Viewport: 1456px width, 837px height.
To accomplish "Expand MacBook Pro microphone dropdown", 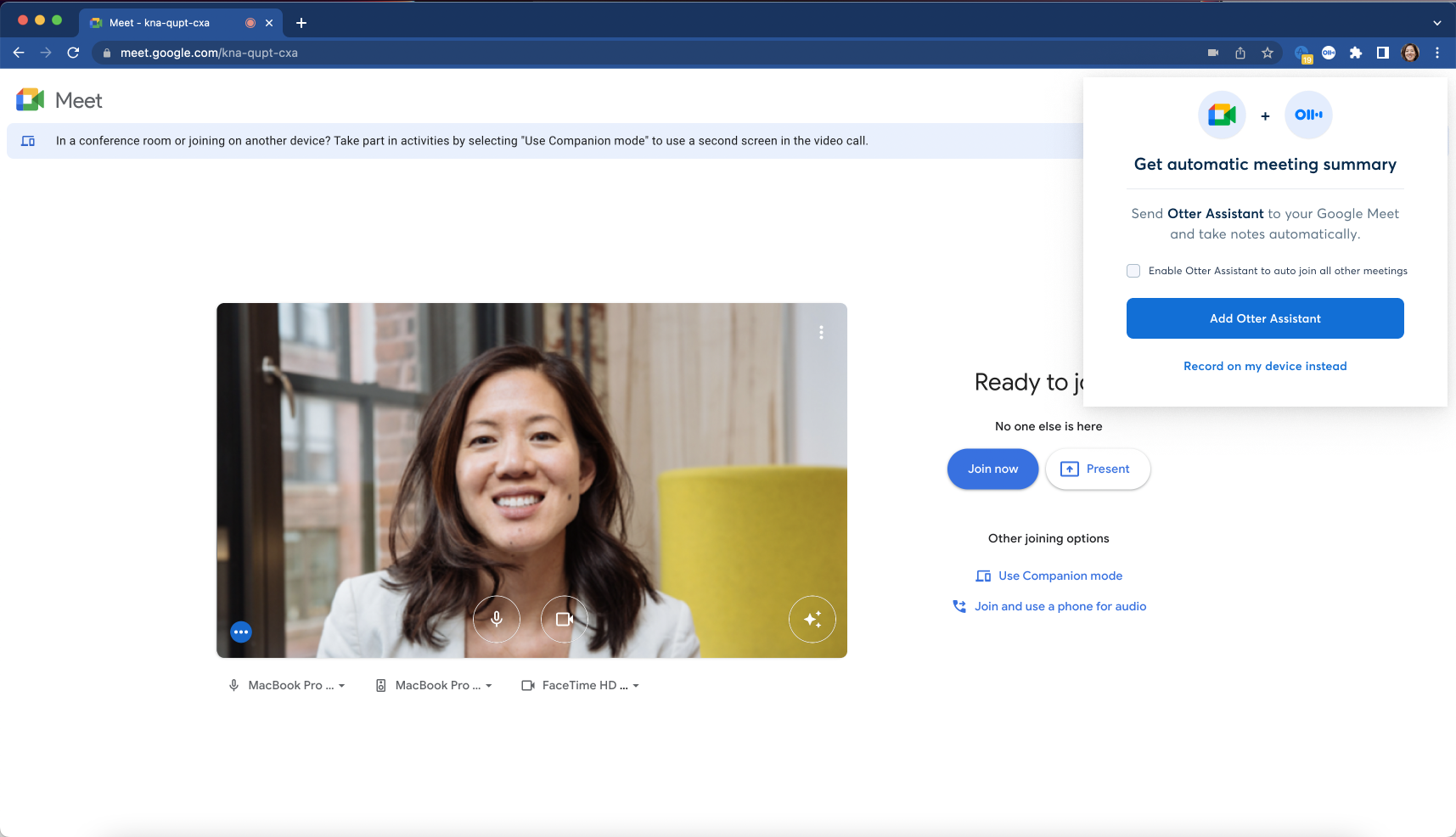I will 287,685.
